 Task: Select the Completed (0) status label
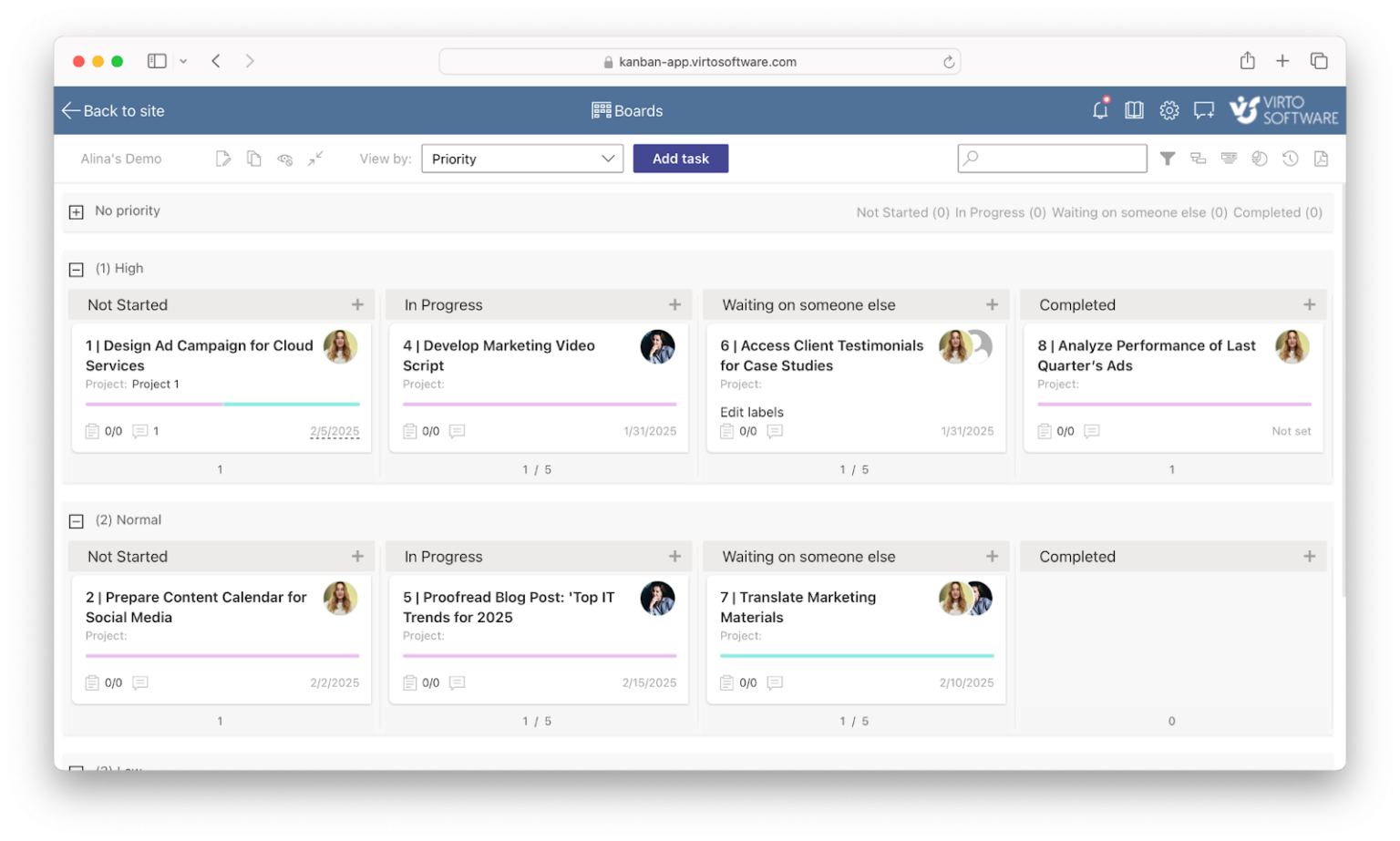tap(1277, 211)
